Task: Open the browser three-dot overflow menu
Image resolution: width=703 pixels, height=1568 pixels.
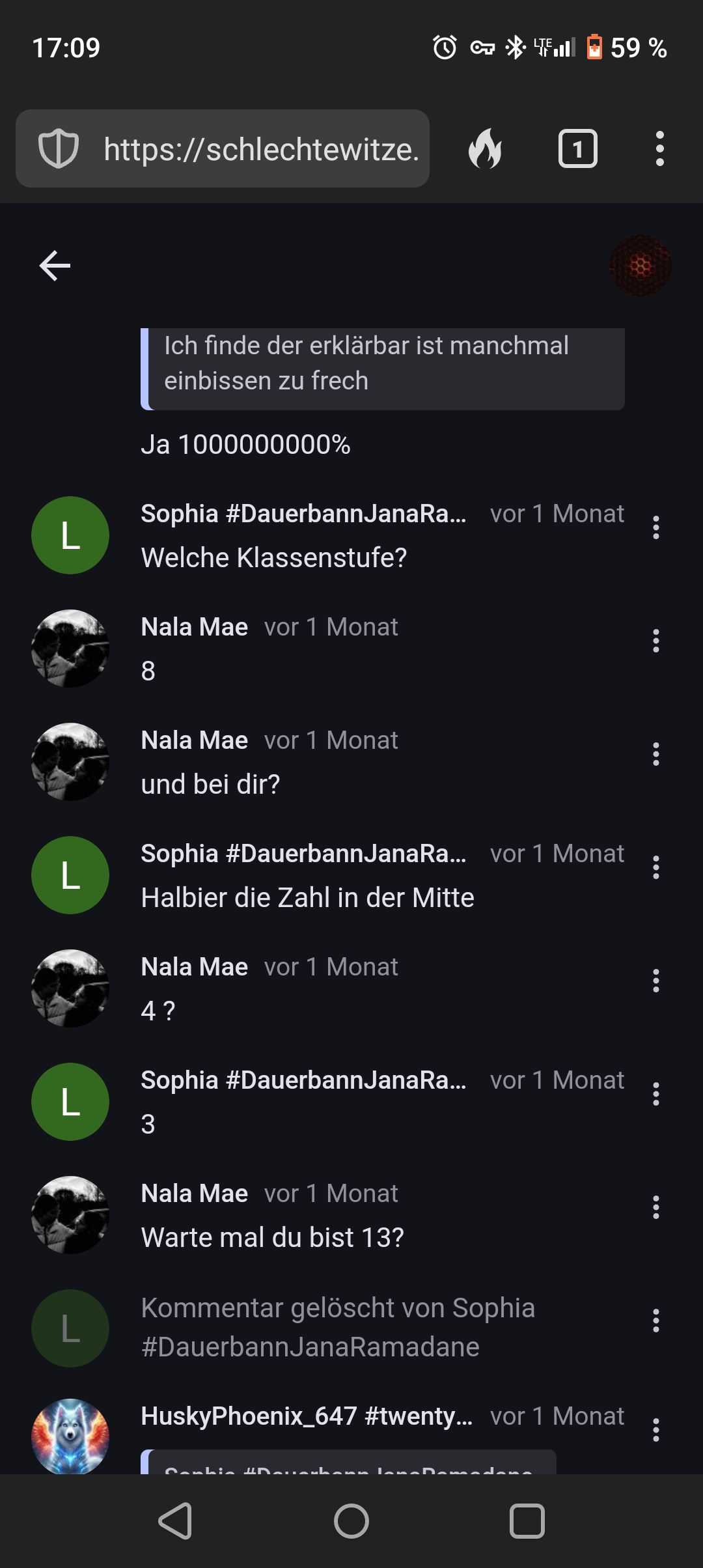Action: point(659,149)
